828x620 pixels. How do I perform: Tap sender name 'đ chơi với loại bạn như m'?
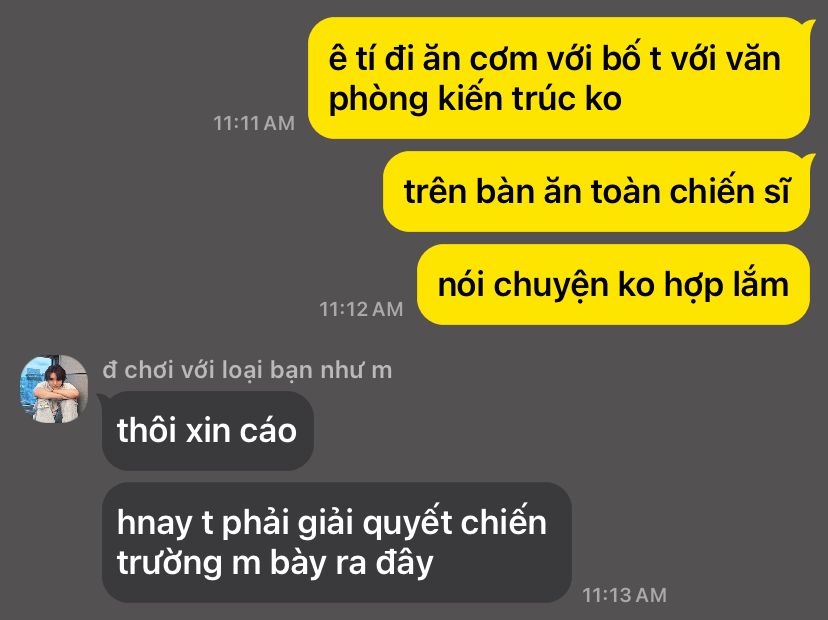pos(247,370)
